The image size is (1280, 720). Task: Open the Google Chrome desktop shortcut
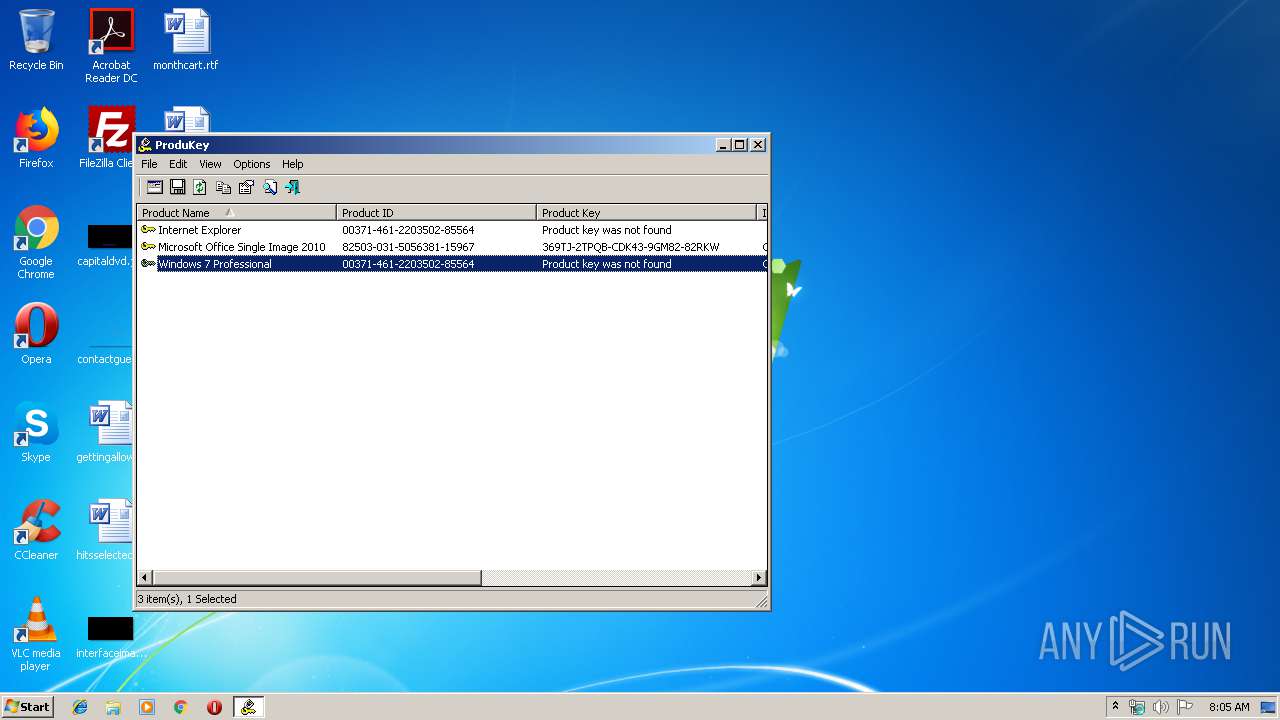tap(36, 243)
